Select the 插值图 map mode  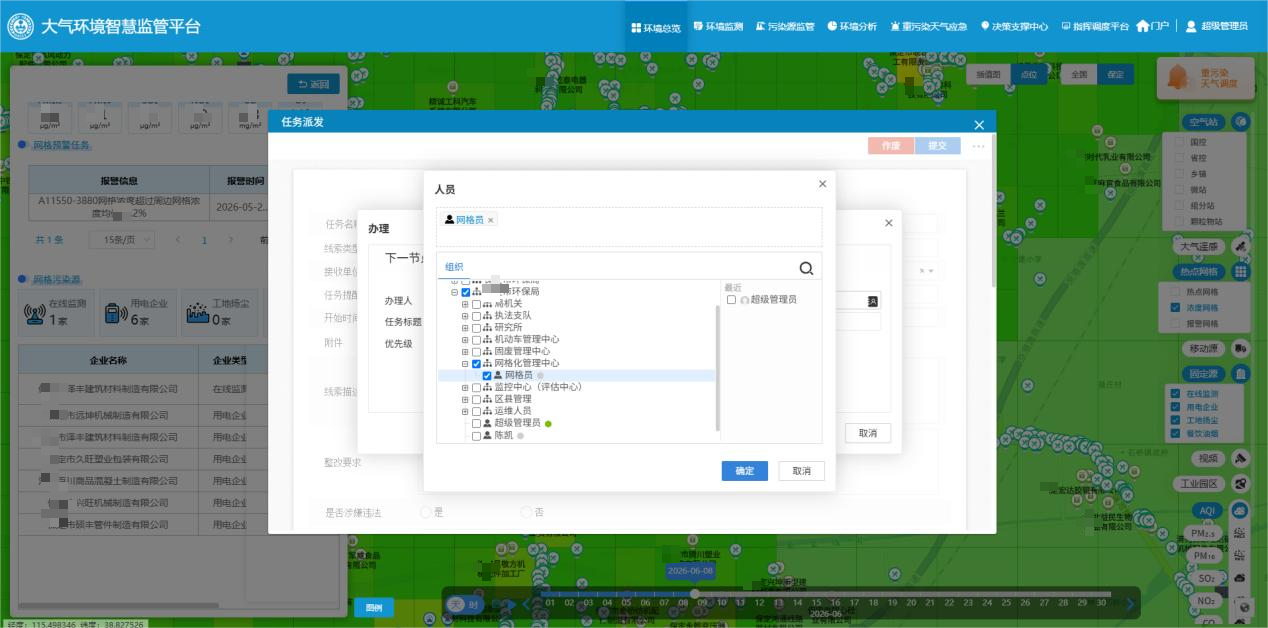[x=988, y=75]
